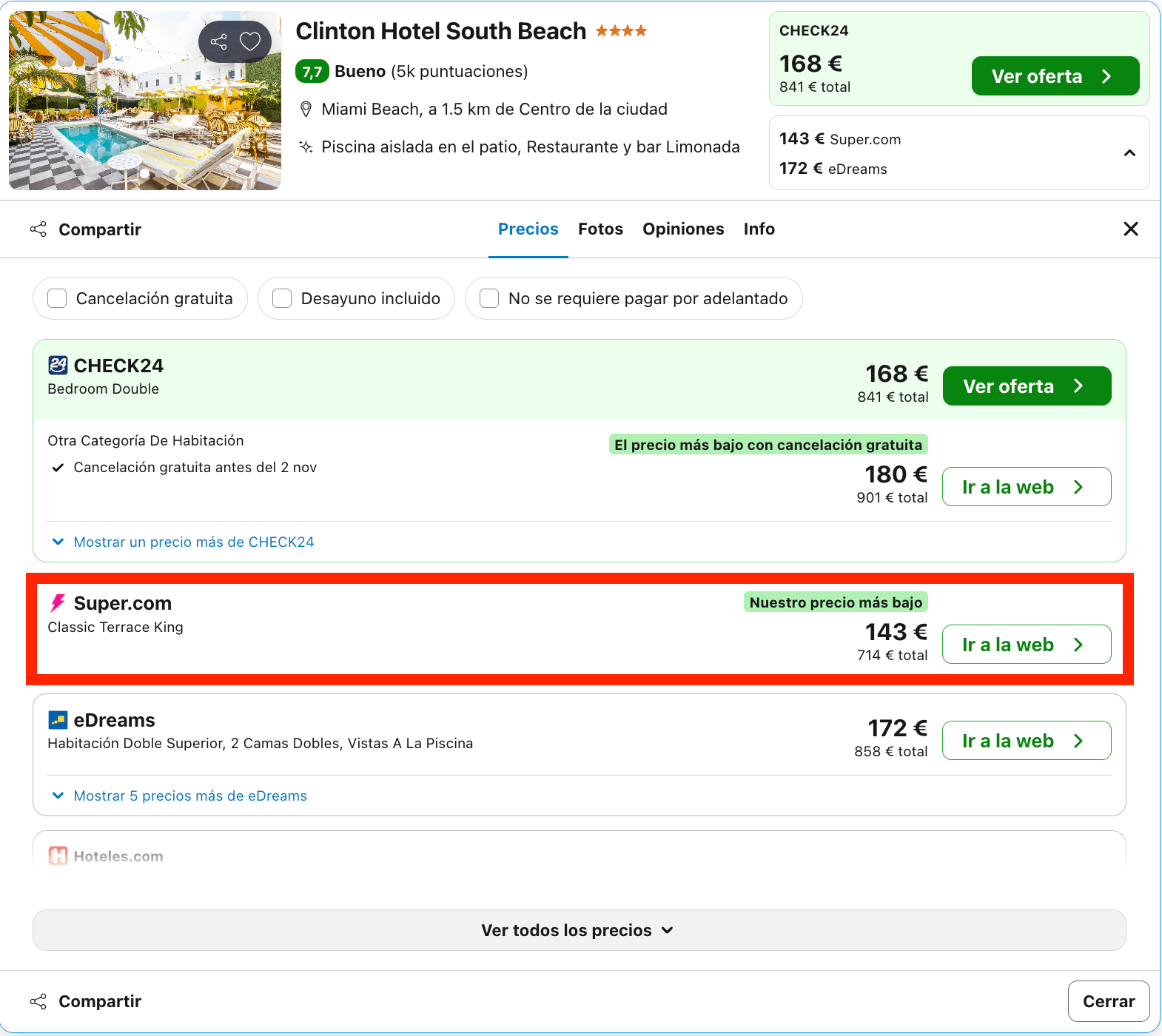Select the 143 € Super.com summary price
Screen dimensions: 1162x1036
click(840, 139)
